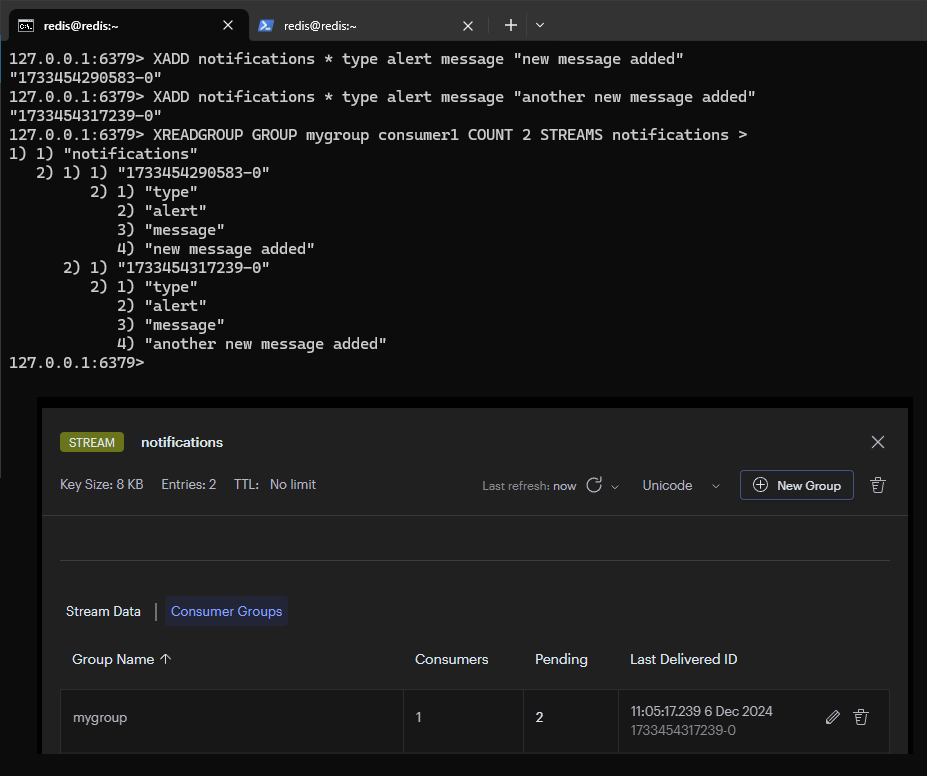This screenshot has height=776, width=927.
Task: Close the PowerShell redis@redis tab
Action: [468, 26]
